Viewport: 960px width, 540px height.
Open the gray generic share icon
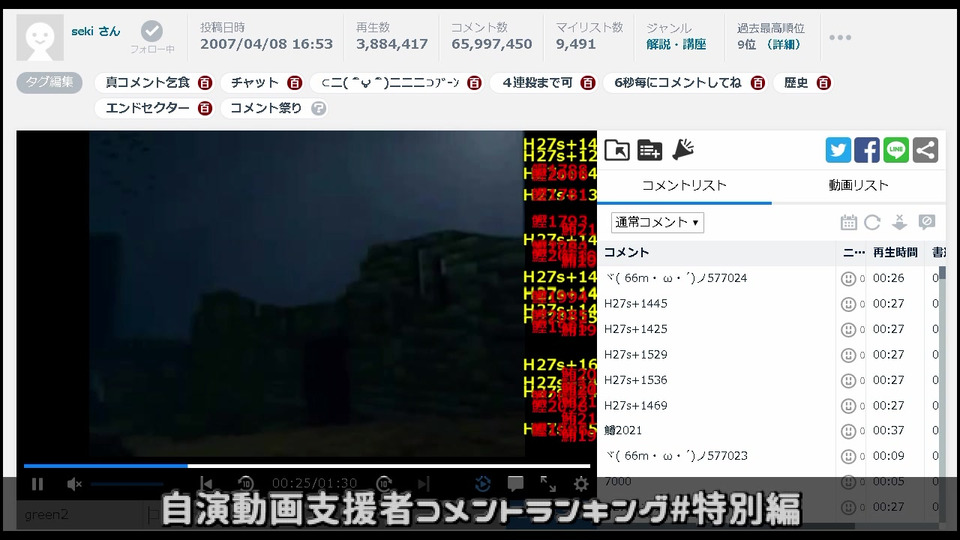925,150
